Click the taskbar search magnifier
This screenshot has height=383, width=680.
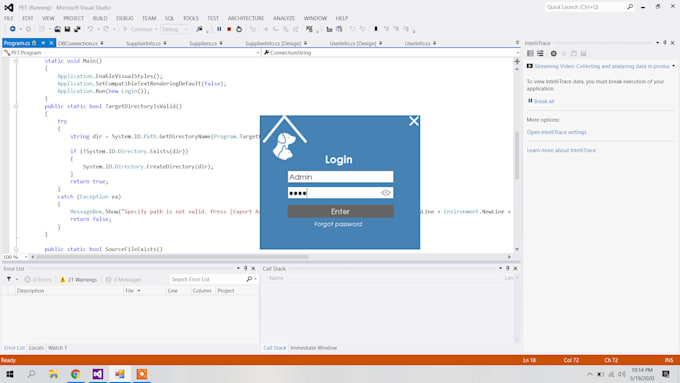(31, 374)
